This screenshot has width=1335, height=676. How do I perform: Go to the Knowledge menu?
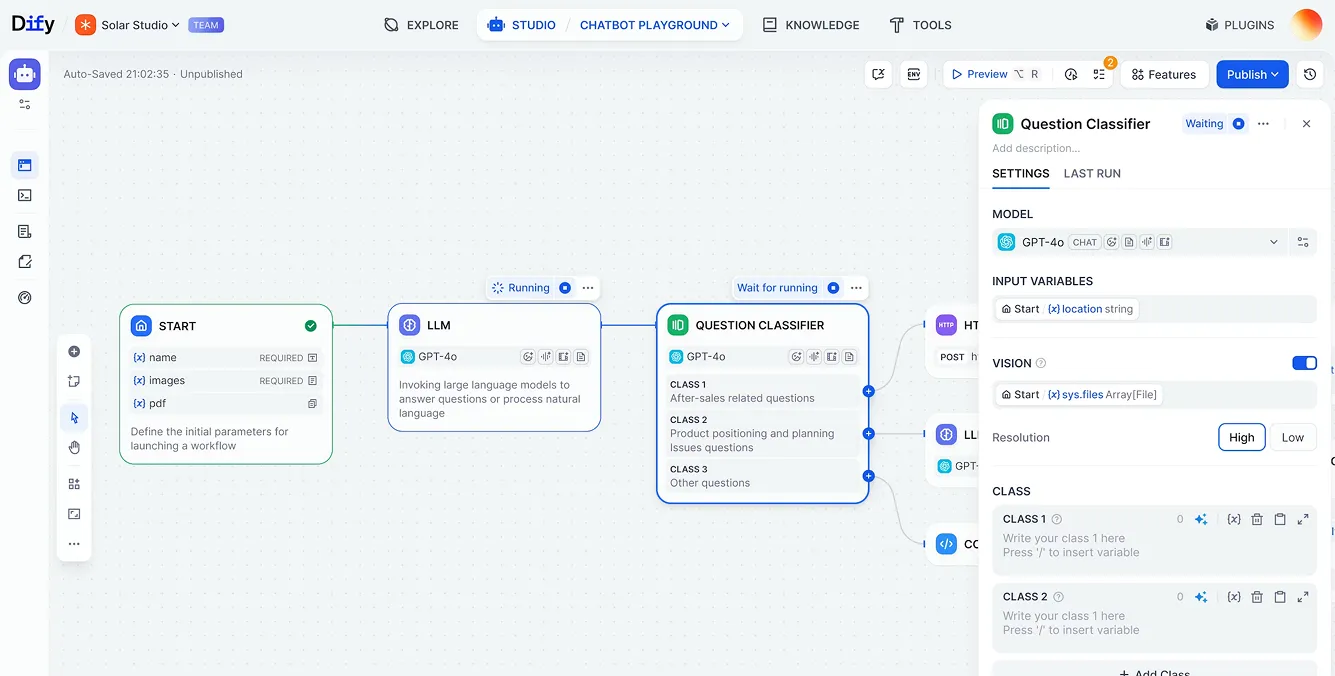811,25
